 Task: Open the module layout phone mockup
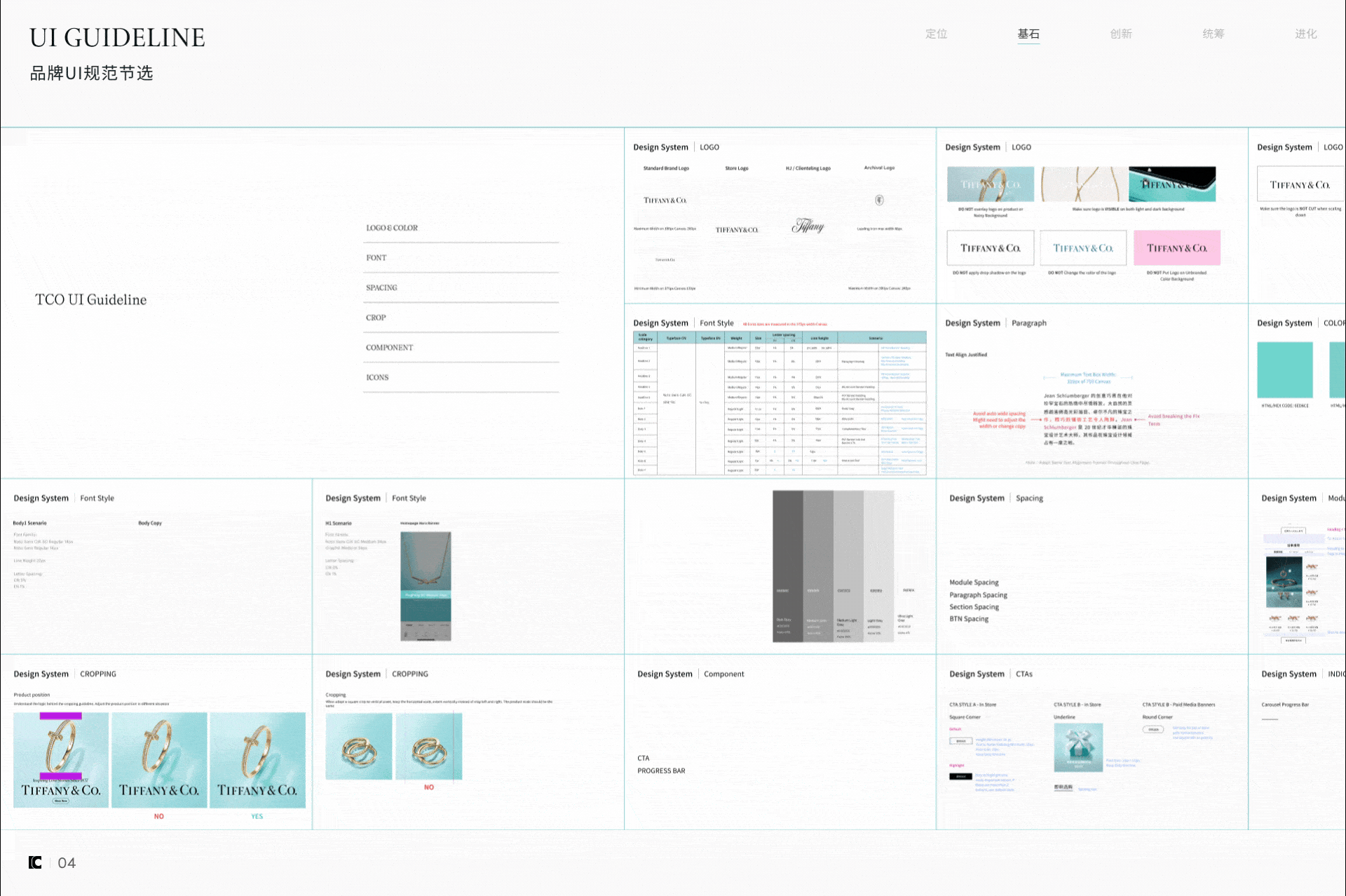pyautogui.click(x=1293, y=584)
